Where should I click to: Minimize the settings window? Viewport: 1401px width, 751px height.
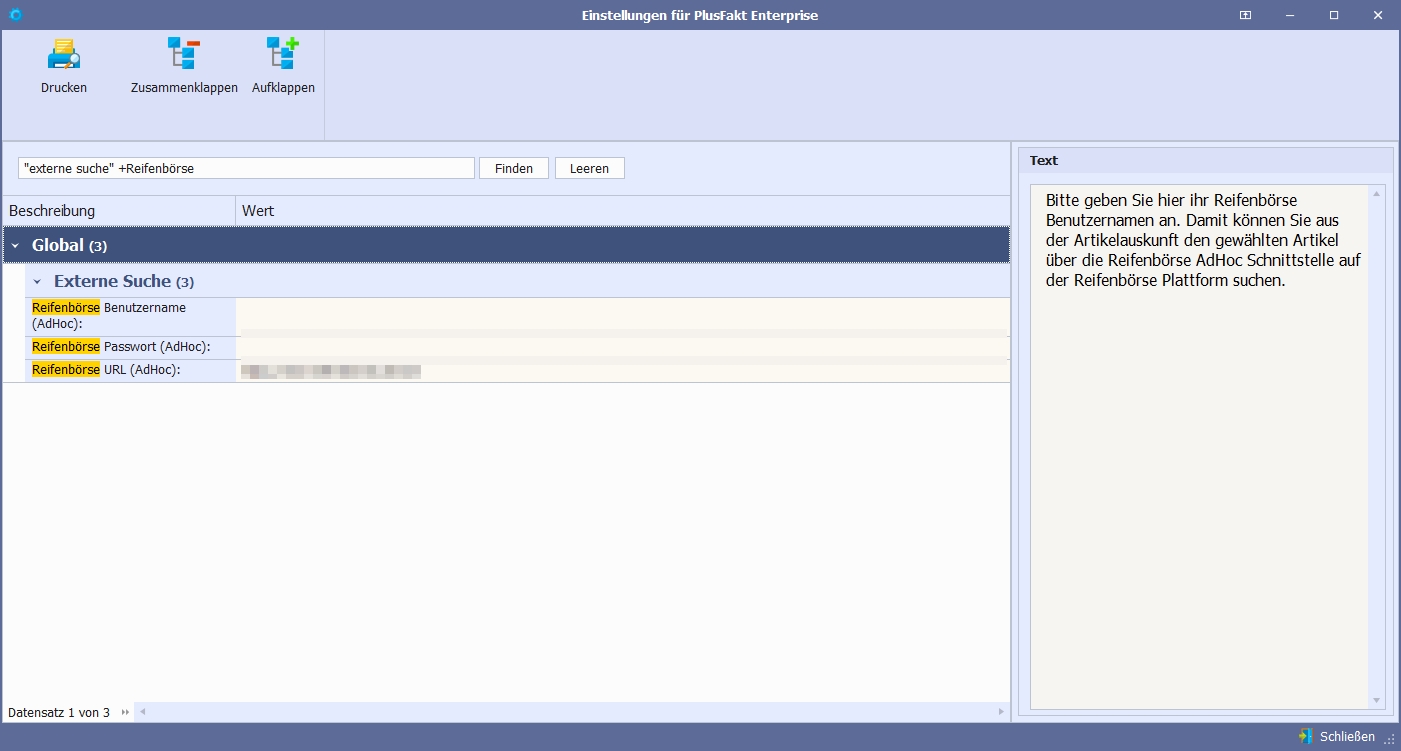point(1290,15)
